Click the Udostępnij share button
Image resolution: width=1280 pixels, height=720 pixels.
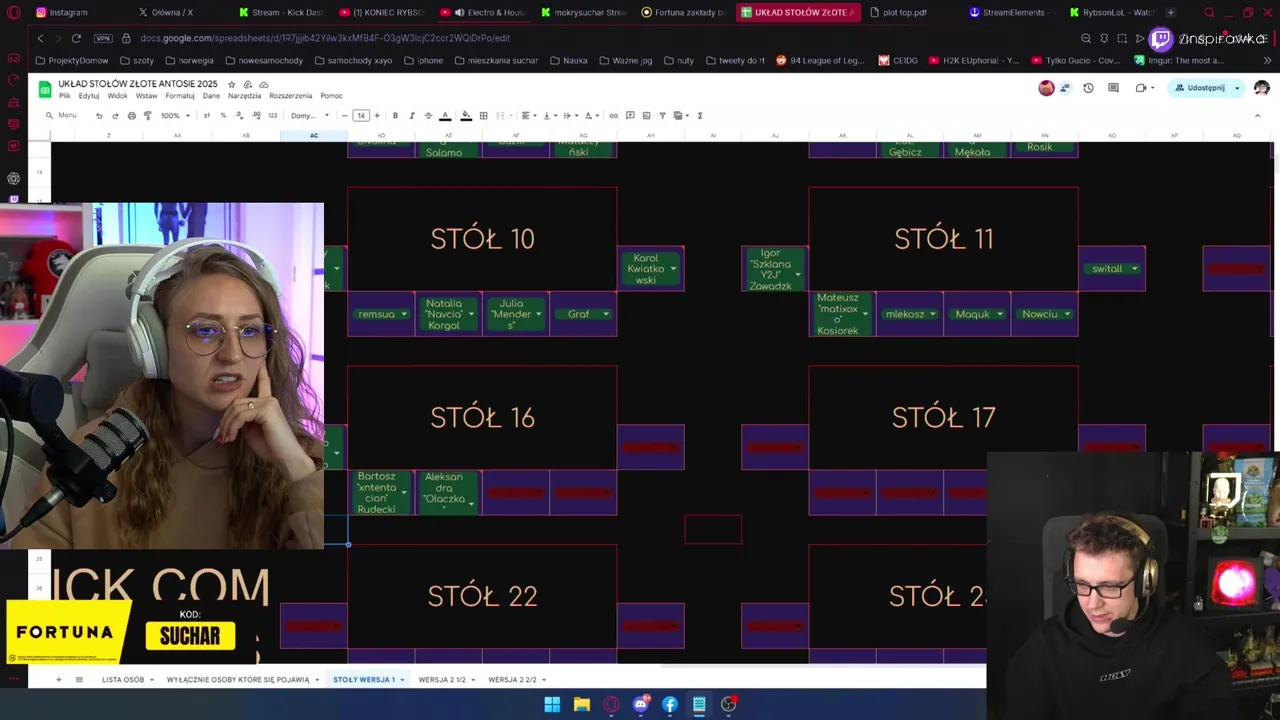coord(1200,88)
